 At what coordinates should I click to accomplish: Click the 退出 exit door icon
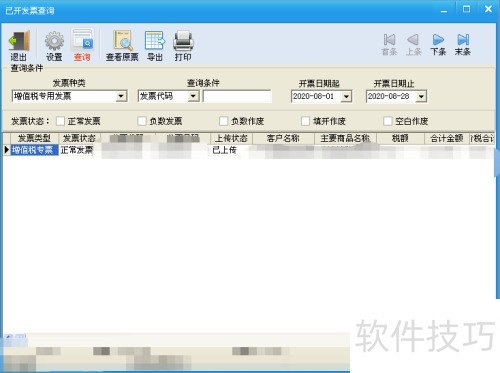coord(19,41)
